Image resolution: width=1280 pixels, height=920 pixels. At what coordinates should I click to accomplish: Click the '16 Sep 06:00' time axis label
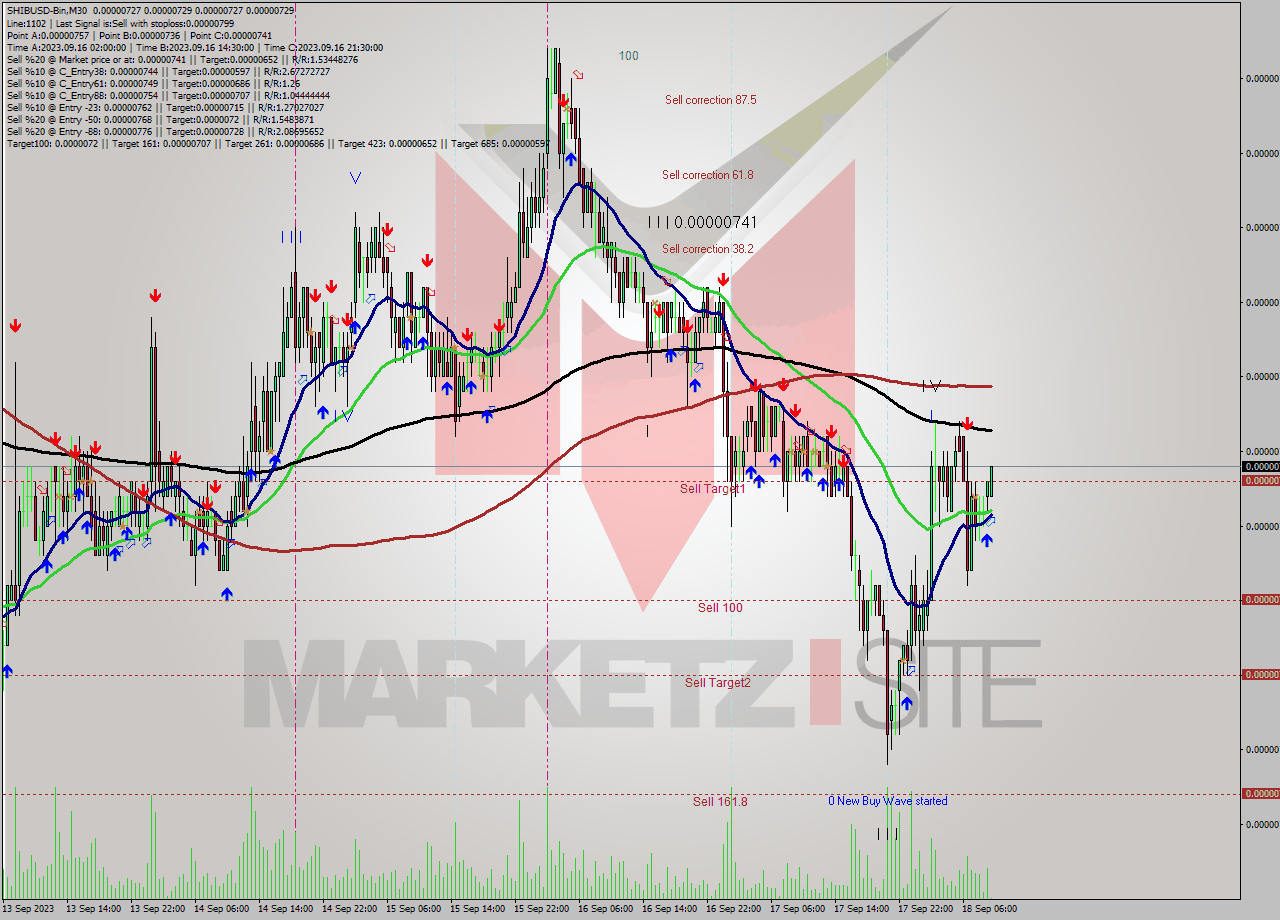pos(605,909)
